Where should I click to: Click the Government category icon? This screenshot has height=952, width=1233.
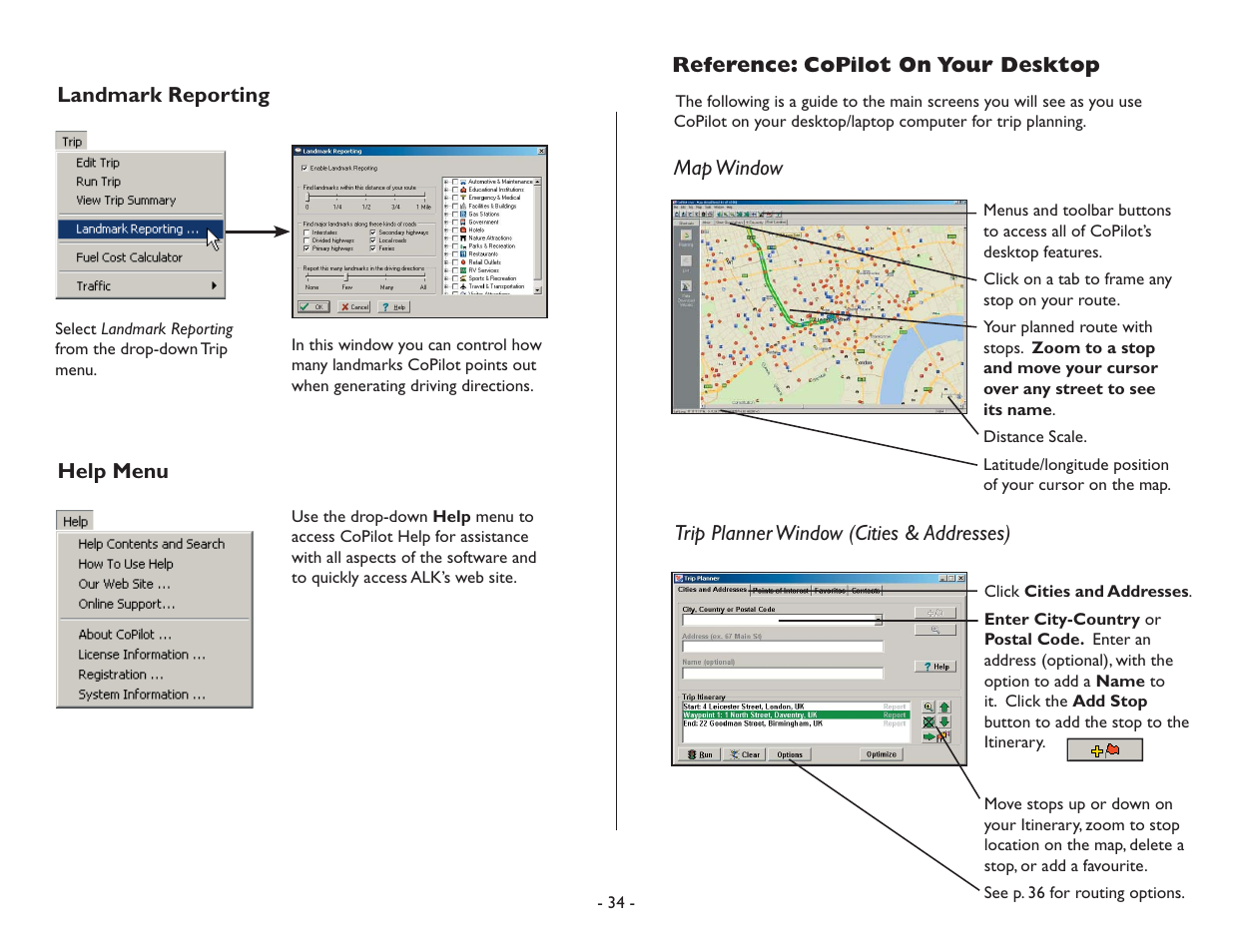pyautogui.click(x=463, y=222)
